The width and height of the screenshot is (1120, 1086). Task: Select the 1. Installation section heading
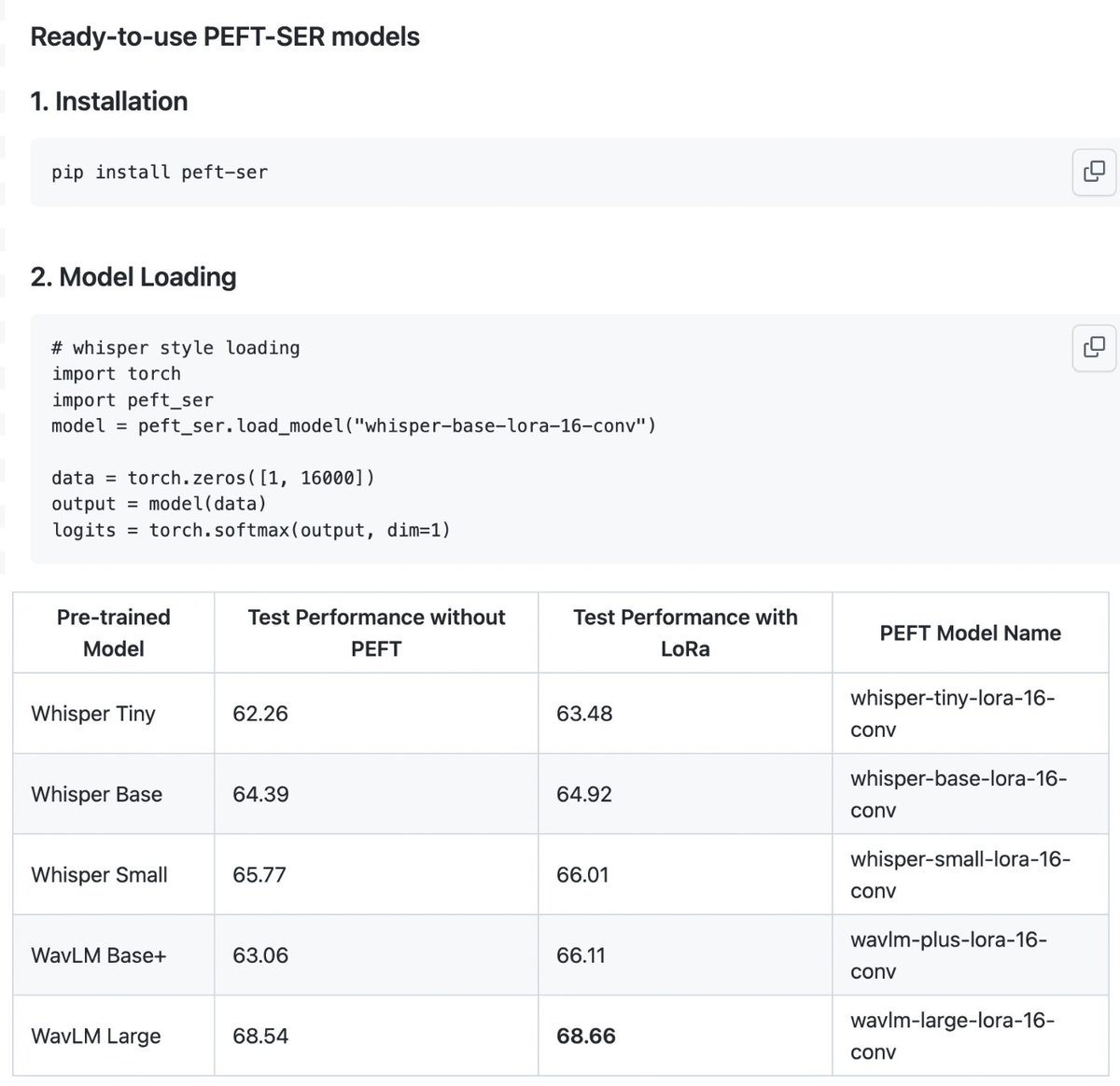pos(109,102)
